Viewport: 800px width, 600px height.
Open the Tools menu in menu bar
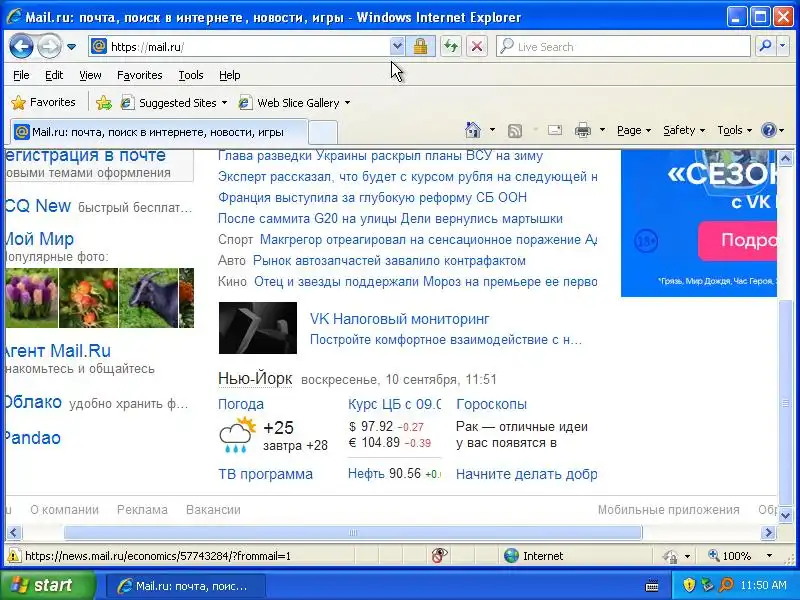click(191, 76)
